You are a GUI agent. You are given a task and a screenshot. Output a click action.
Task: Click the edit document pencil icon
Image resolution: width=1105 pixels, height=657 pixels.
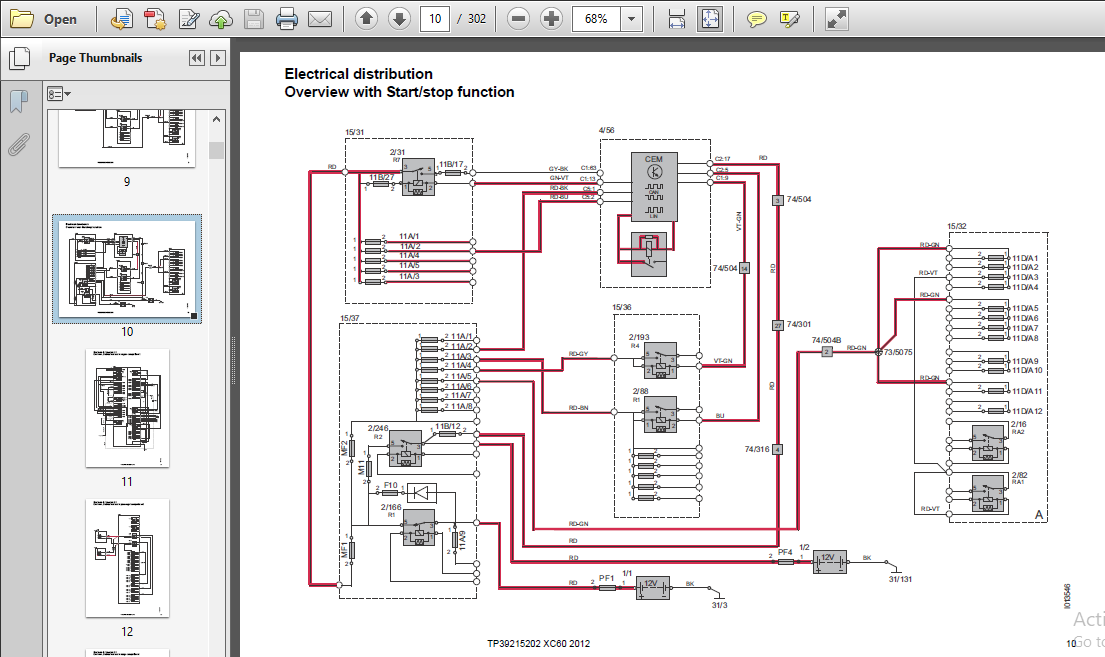[188, 19]
